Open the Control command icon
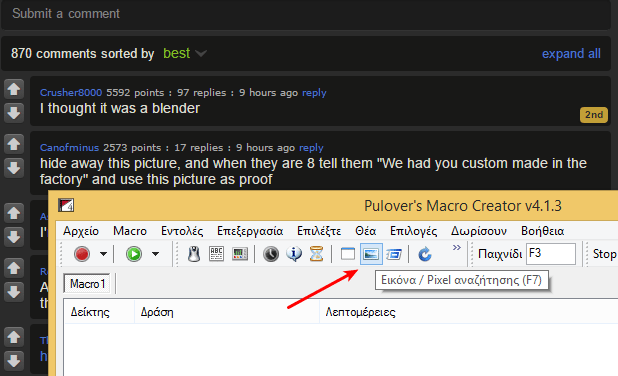Image resolution: width=618 pixels, height=376 pixels. coord(240,254)
